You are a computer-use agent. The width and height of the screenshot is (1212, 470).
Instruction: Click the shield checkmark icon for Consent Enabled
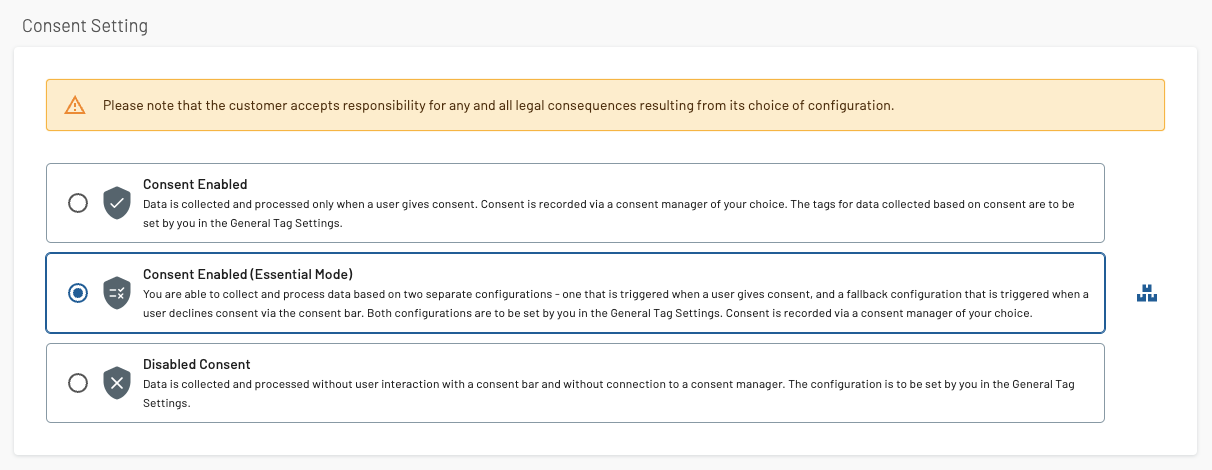click(x=117, y=203)
